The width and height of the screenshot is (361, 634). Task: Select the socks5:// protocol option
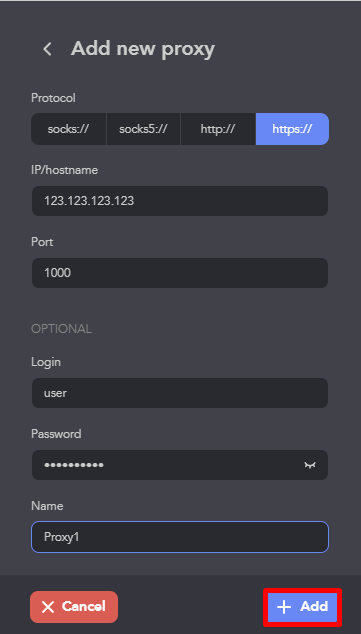pyautogui.click(x=143, y=129)
